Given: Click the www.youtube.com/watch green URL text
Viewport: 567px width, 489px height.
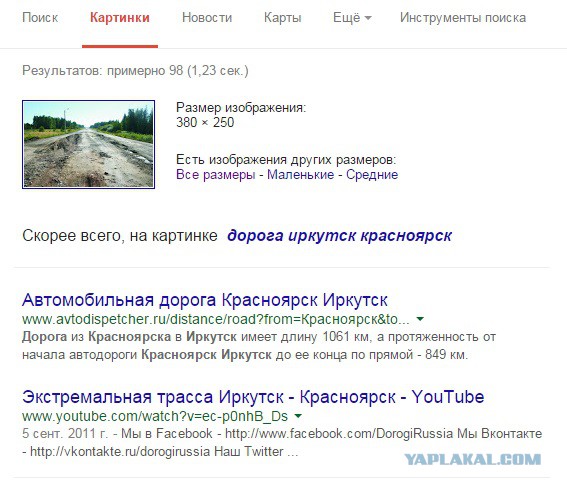Looking at the screenshot, I should 155,416.
